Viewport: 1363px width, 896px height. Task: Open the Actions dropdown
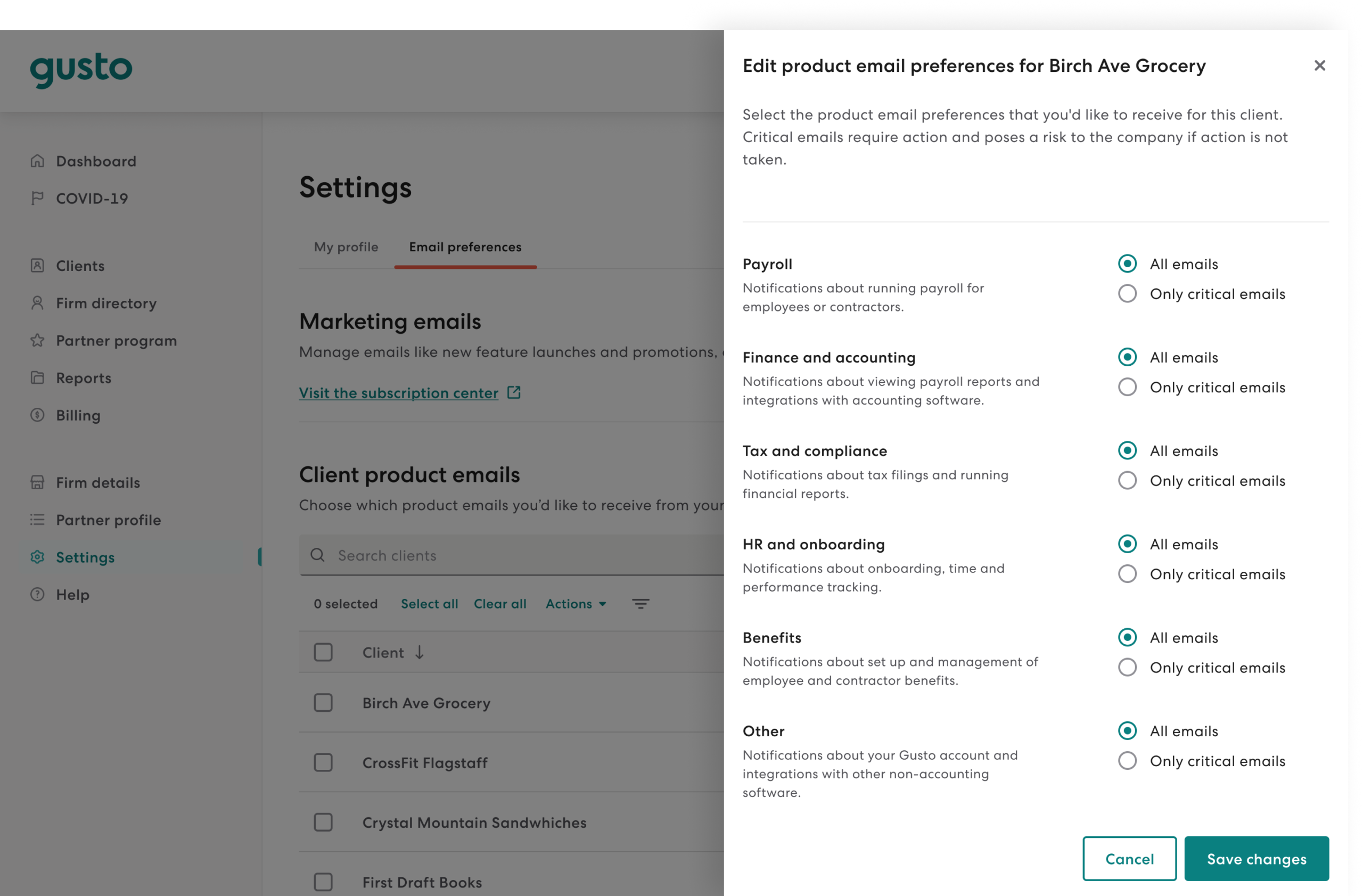[x=576, y=604]
